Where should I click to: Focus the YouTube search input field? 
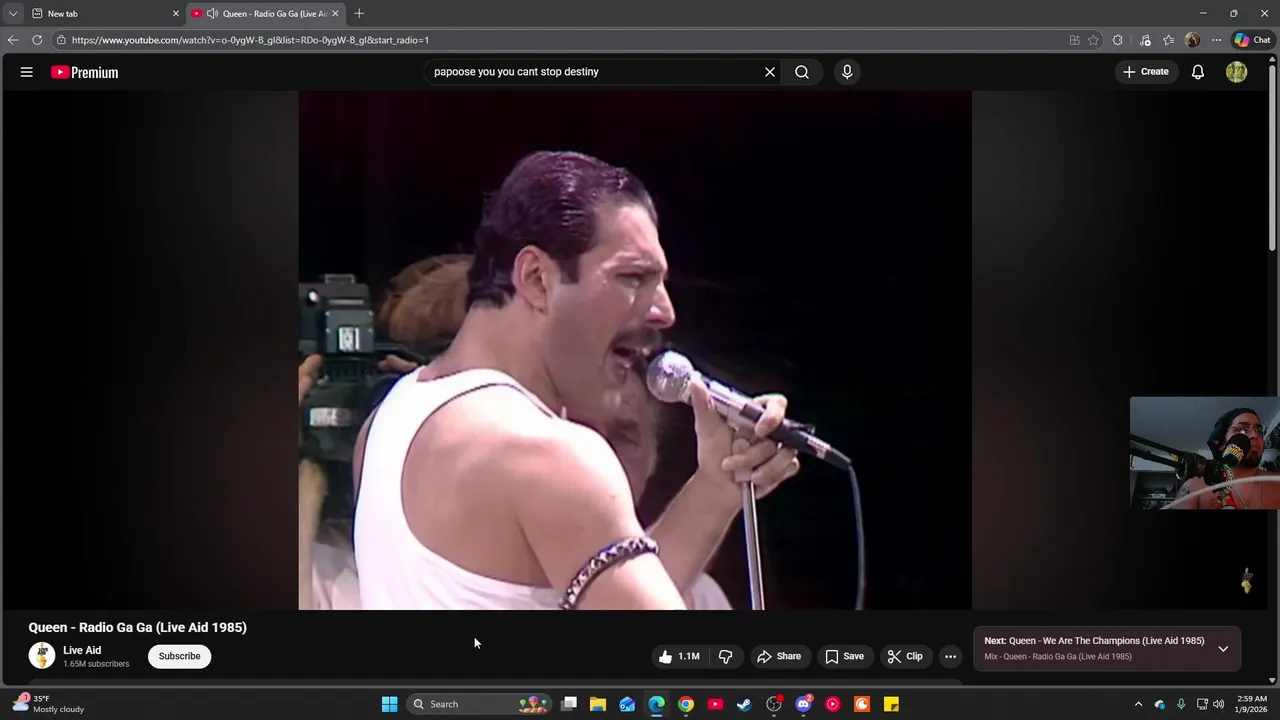click(x=595, y=72)
